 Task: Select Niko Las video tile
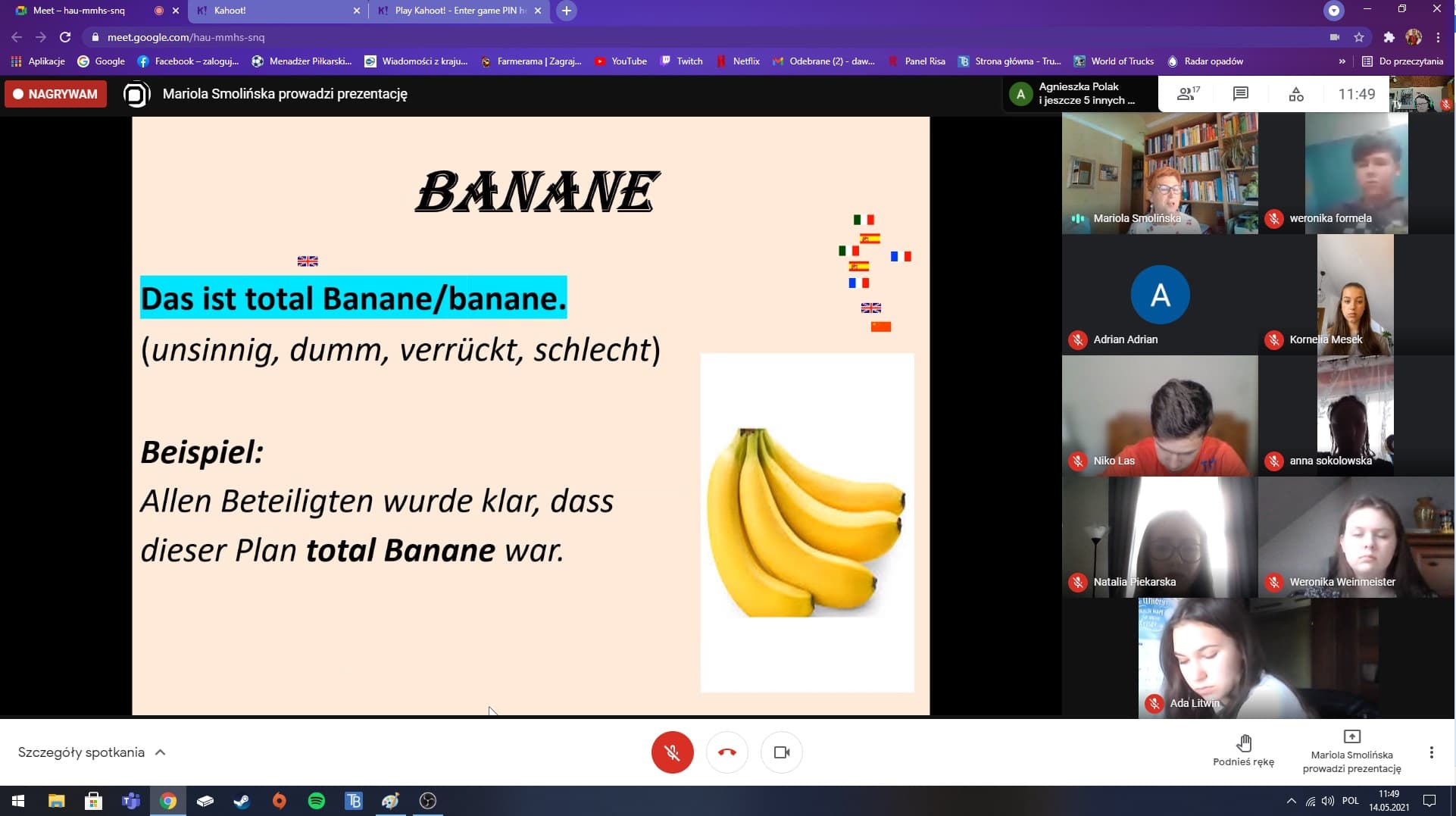[1160, 416]
